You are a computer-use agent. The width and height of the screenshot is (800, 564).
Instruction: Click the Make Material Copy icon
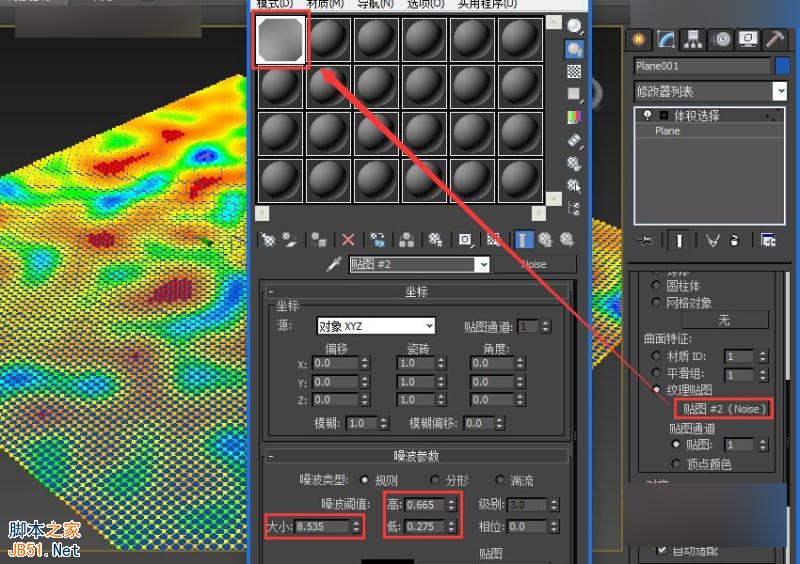378,239
